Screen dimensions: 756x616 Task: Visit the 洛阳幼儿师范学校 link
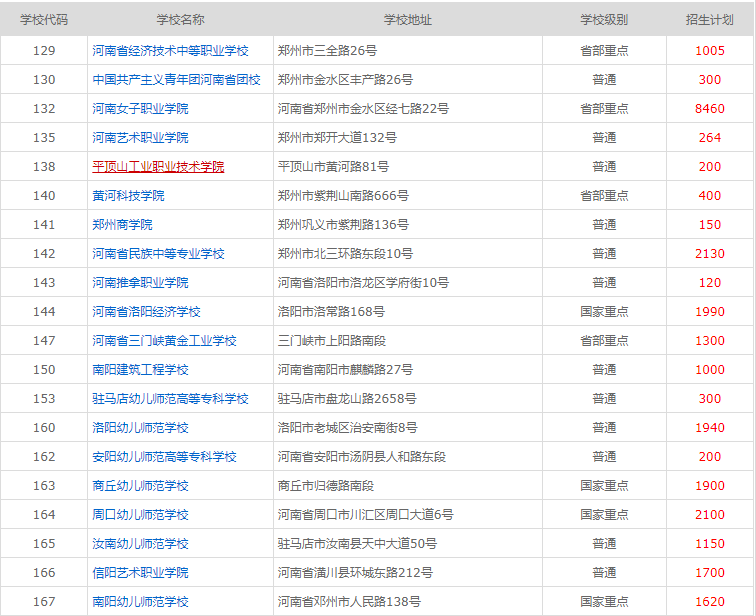(140, 427)
